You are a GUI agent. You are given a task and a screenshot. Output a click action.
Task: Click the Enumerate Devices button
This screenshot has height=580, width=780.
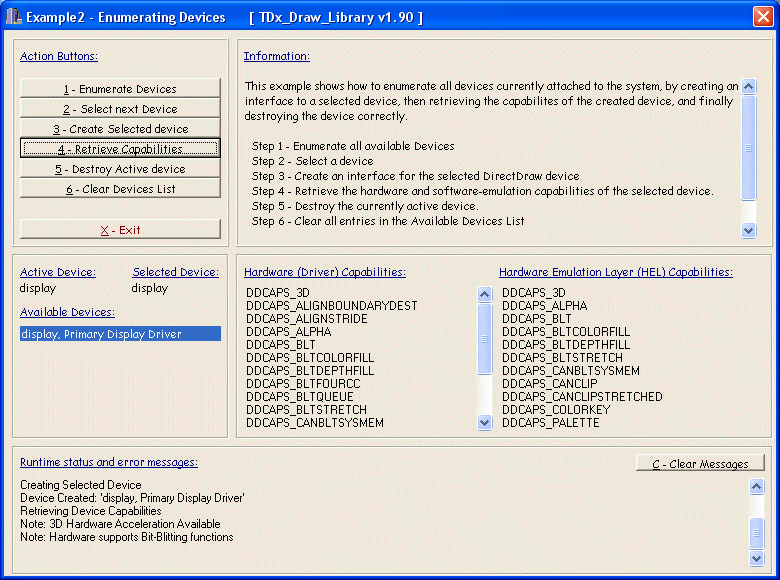click(x=120, y=89)
